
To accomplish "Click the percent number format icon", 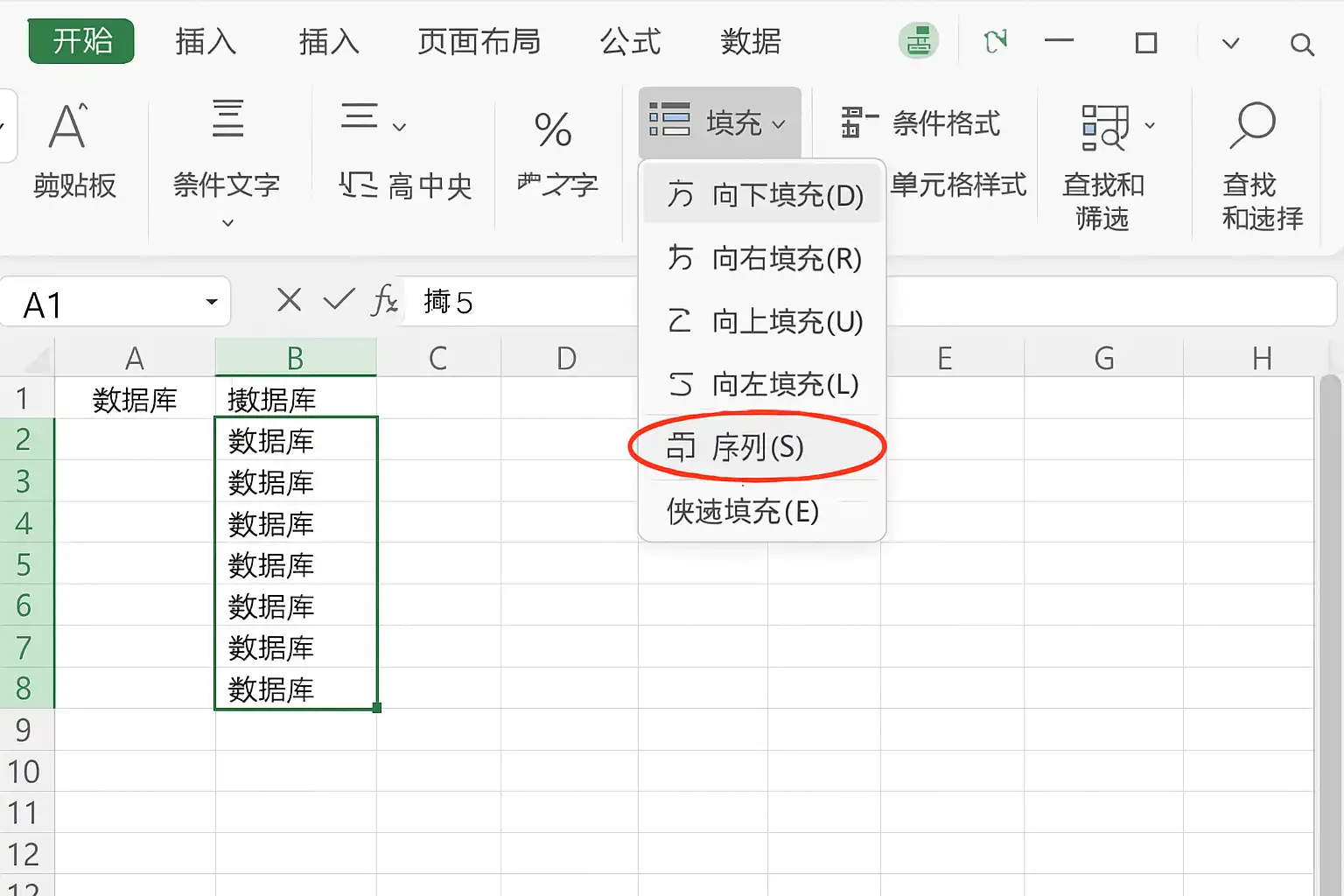I will 553,129.
